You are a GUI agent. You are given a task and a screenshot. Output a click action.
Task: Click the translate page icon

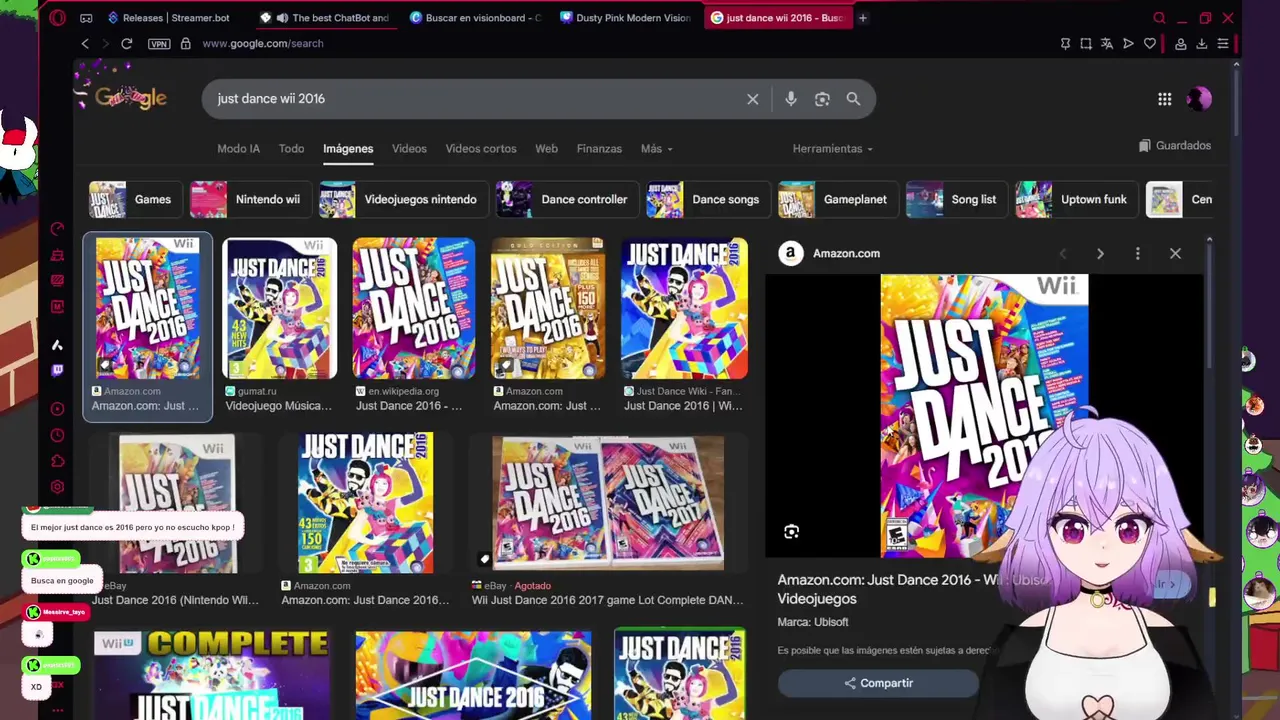(x=1107, y=44)
